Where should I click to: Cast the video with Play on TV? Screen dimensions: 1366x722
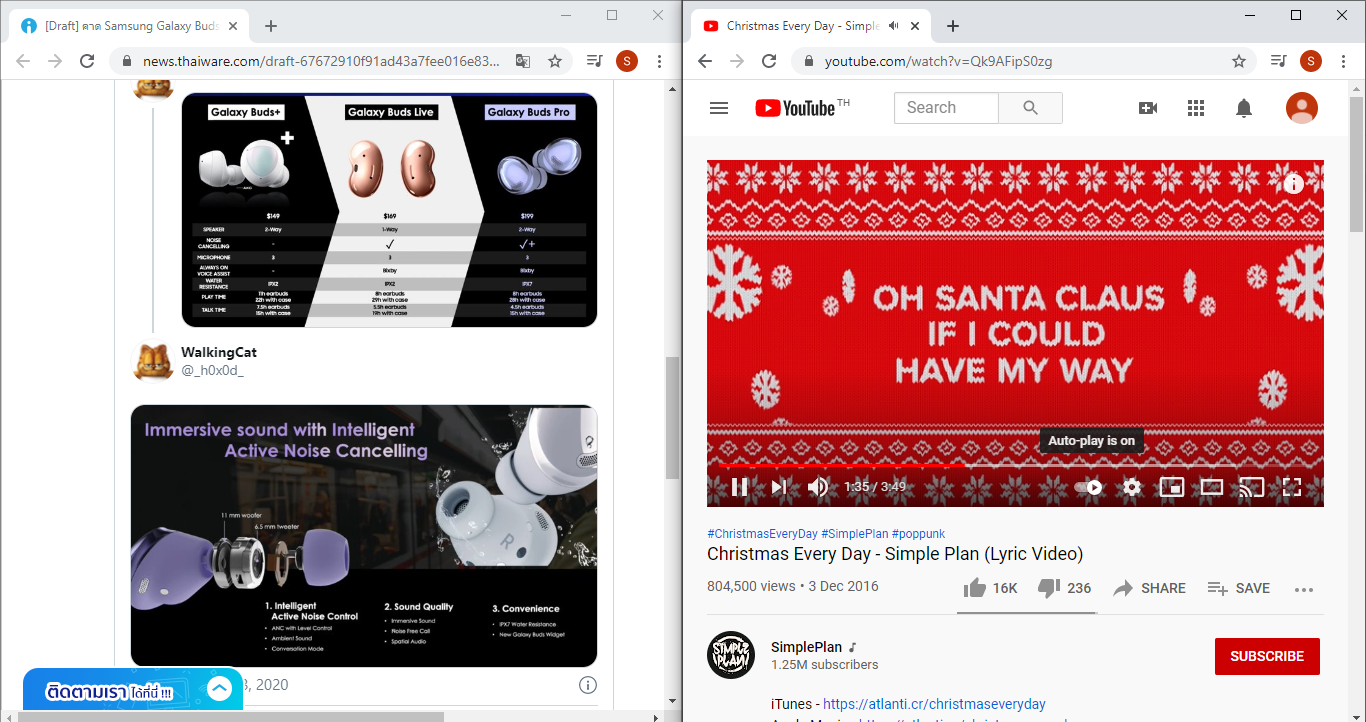(1252, 487)
